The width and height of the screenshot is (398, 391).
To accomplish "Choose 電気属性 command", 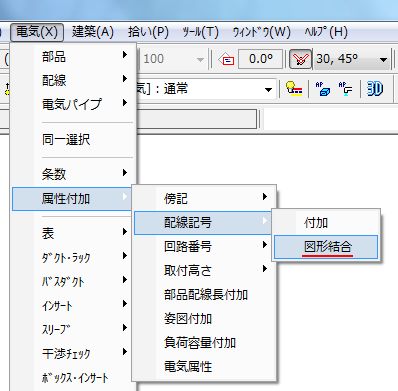I will pos(204,366).
